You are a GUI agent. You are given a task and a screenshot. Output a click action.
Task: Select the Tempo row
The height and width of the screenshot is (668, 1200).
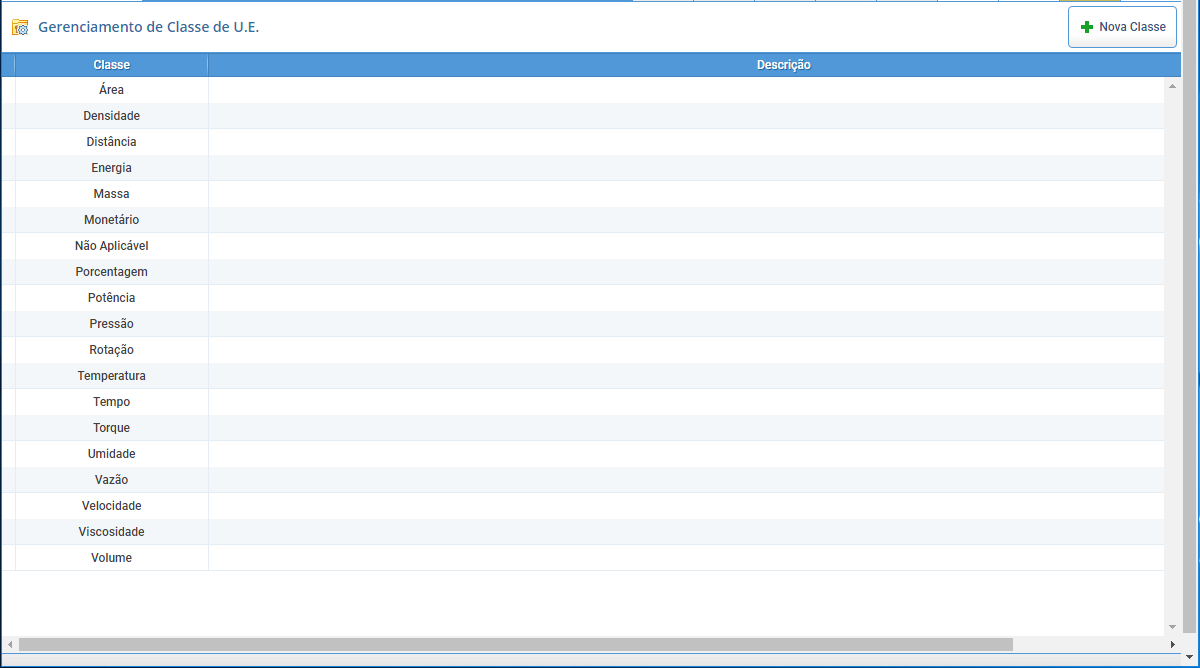tap(583, 402)
